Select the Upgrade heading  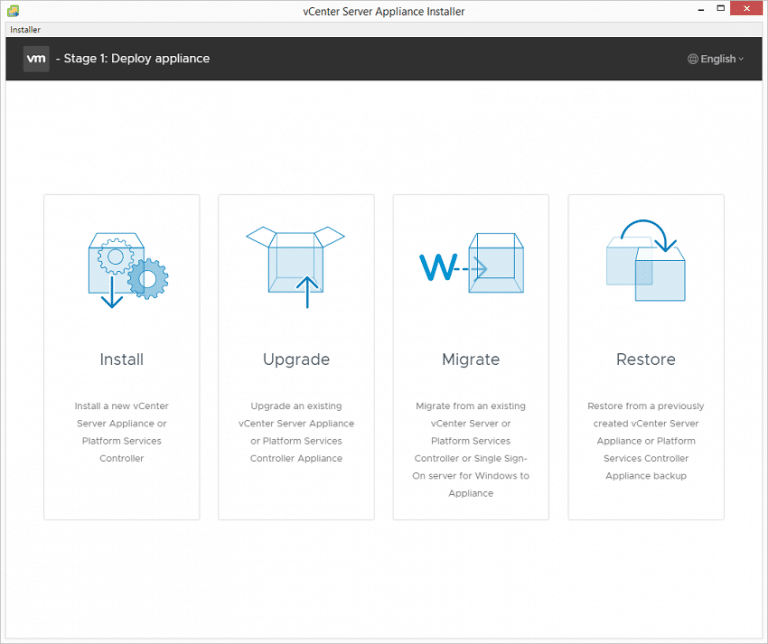[296, 360]
